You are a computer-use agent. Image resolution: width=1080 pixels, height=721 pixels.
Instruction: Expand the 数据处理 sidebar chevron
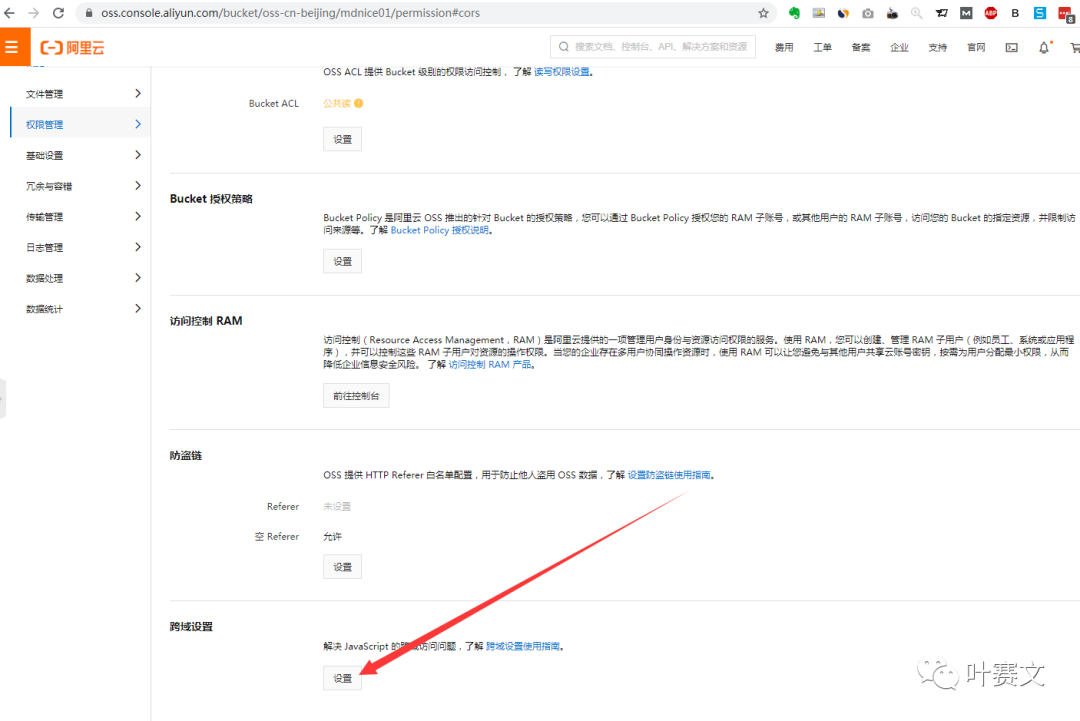[x=138, y=278]
